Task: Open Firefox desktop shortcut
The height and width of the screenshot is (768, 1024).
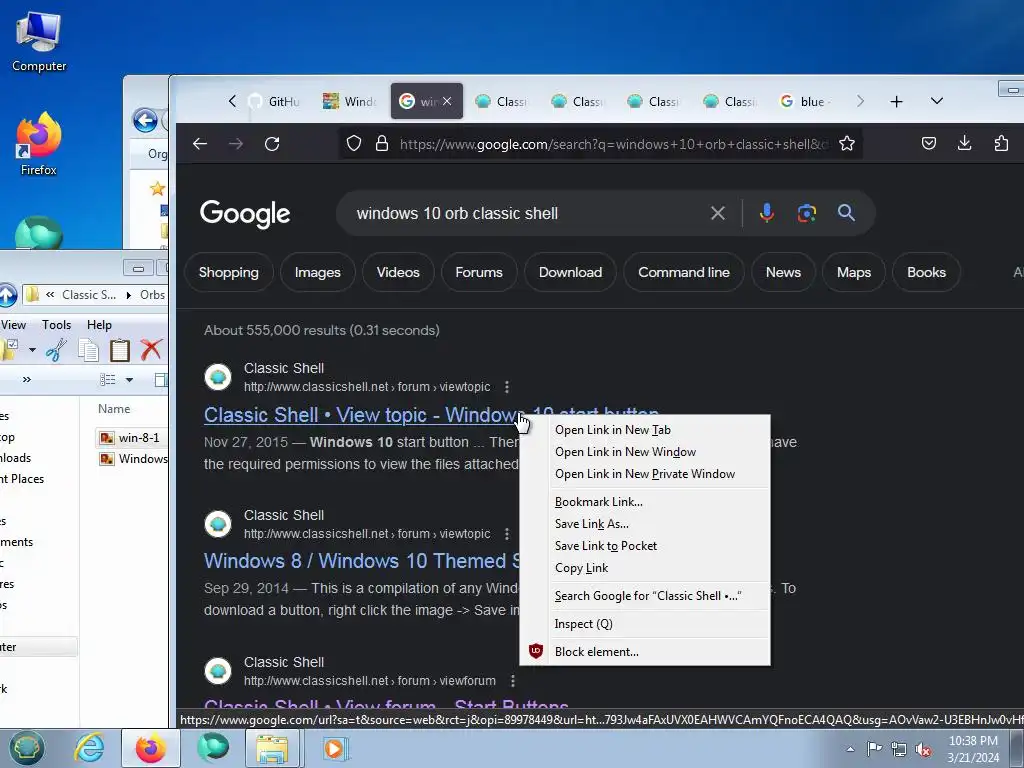Action: pos(39,144)
